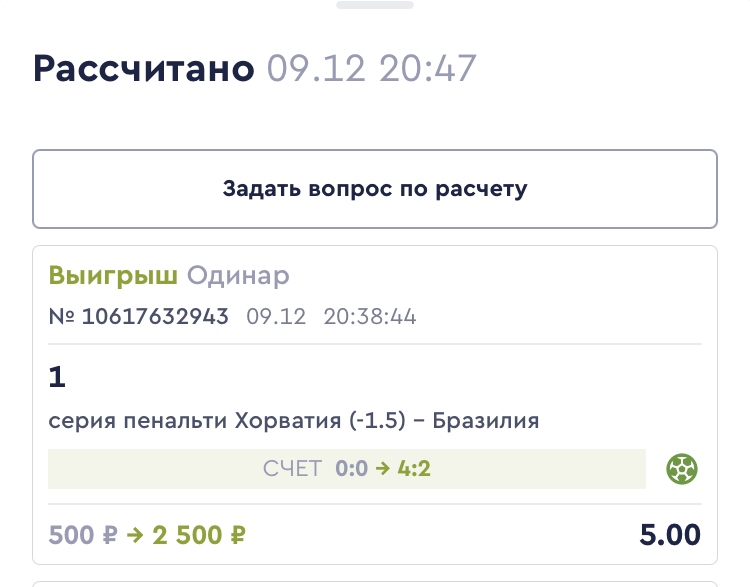The image size is (750, 587).
Task: Click the 5.00 odds value
Action: pos(670,535)
